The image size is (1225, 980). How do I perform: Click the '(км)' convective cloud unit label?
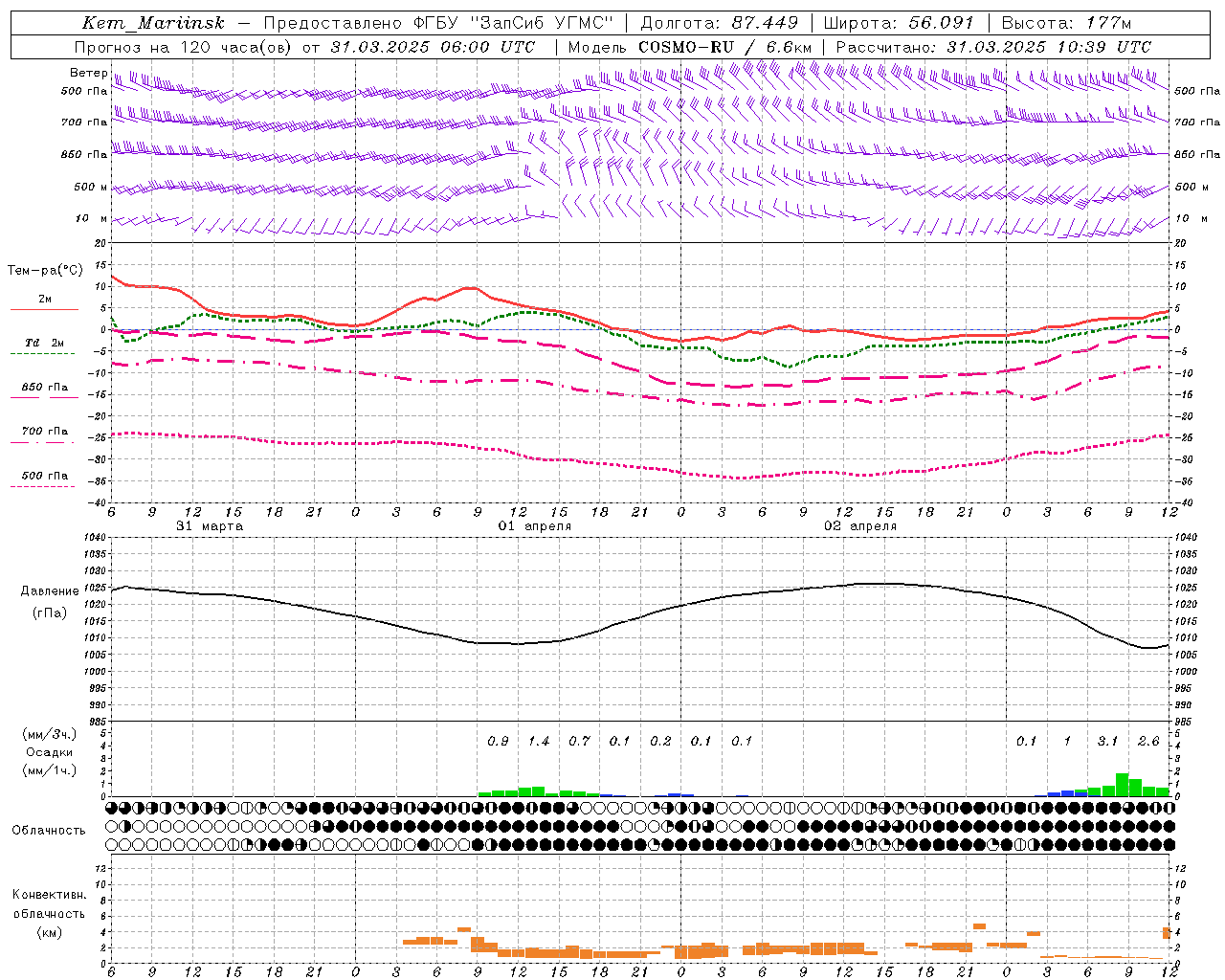coord(50,933)
